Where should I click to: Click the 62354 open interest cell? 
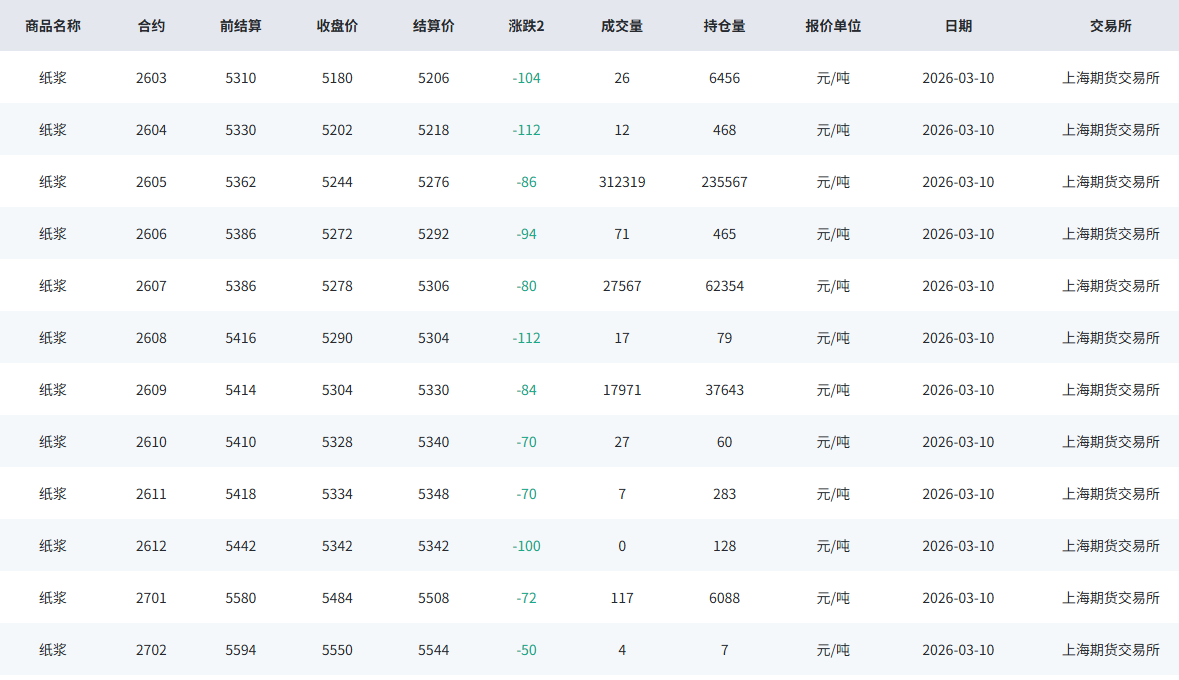coord(724,286)
